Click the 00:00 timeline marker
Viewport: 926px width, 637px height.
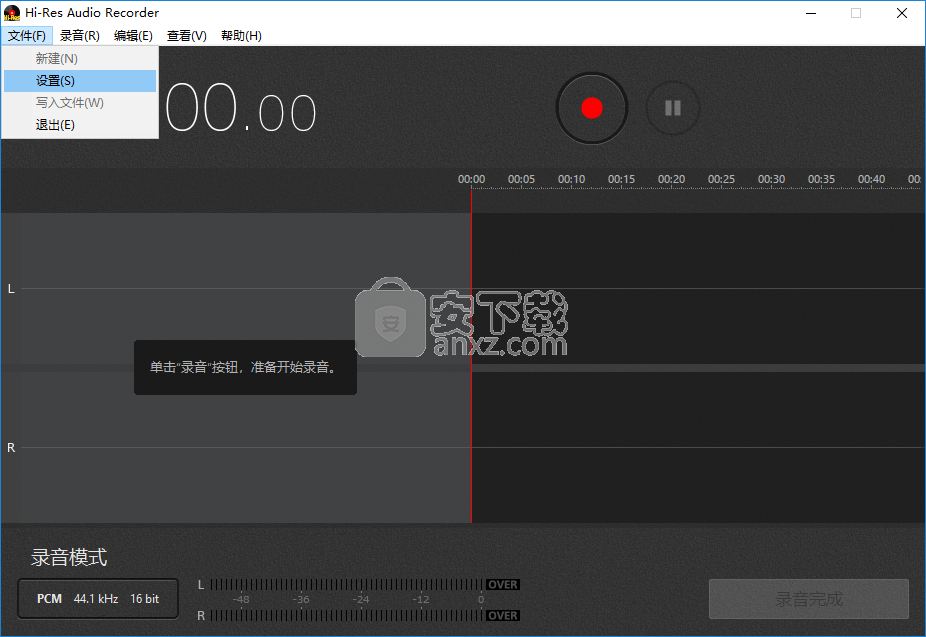[x=471, y=179]
